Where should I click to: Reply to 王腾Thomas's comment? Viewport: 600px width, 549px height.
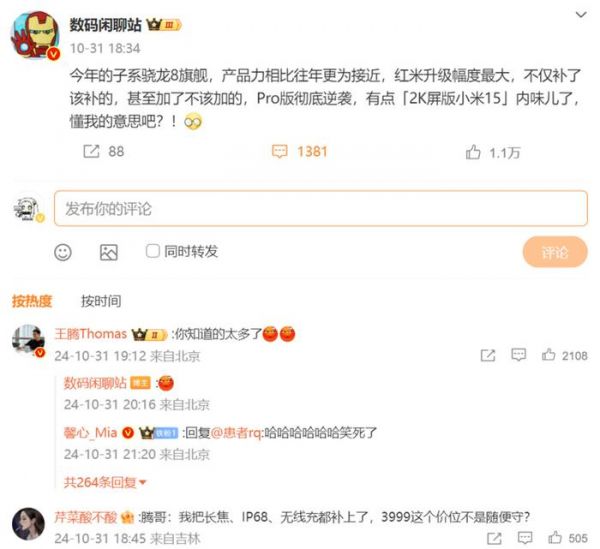(x=518, y=355)
